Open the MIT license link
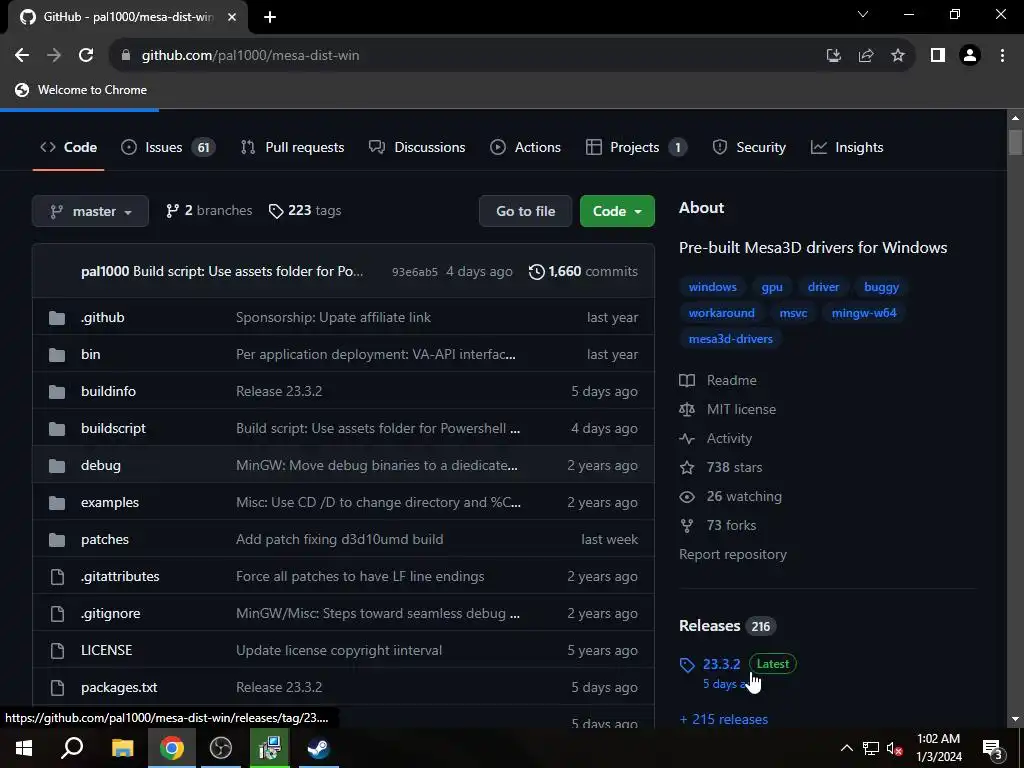Screen dimensions: 1024x768 (728, 409)
